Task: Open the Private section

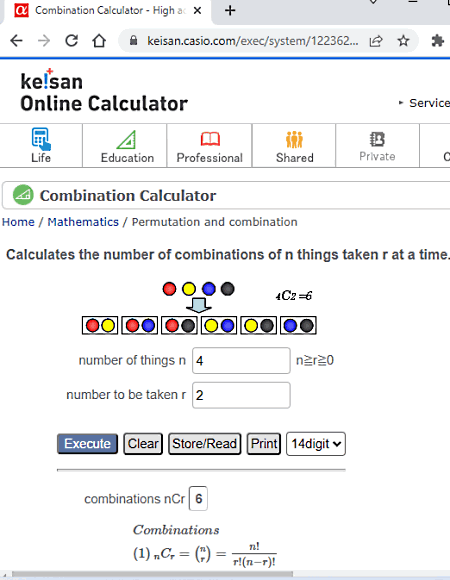Action: point(377,146)
